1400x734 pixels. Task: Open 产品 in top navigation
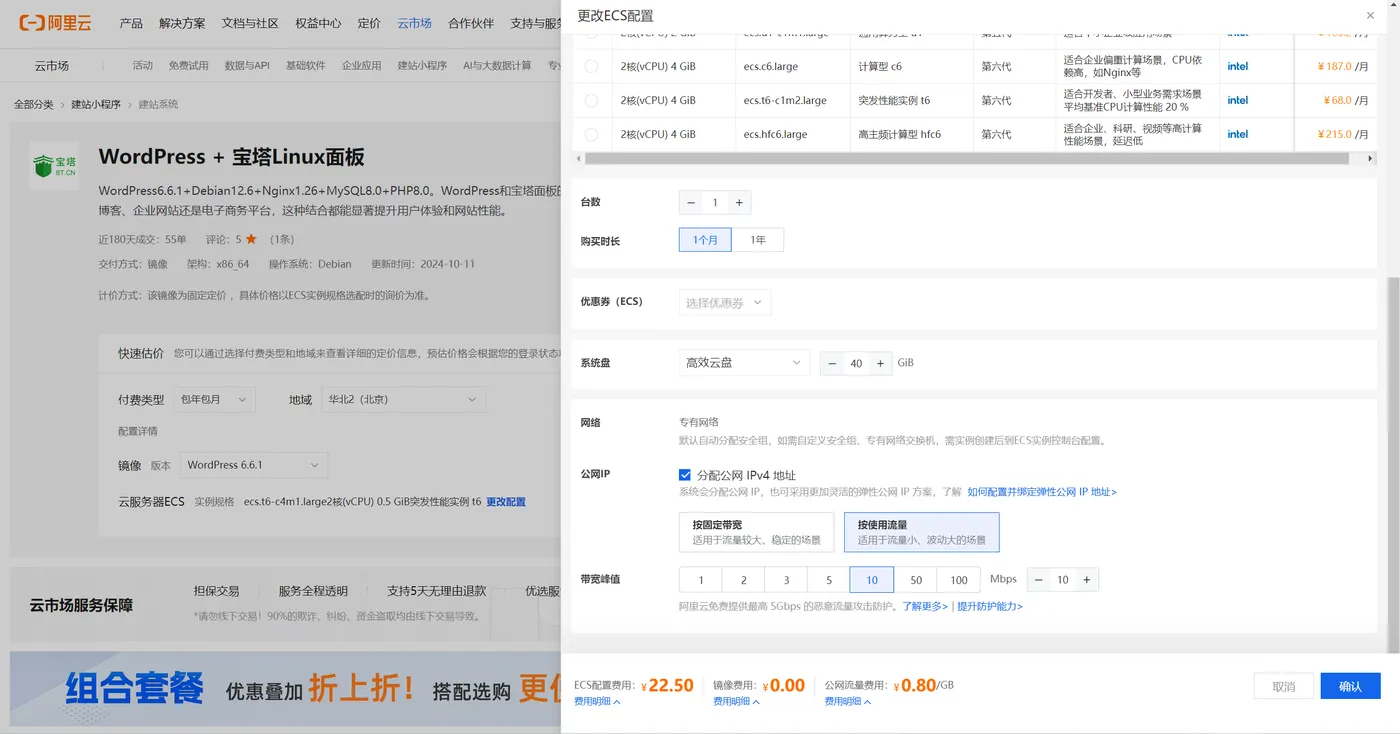131,23
